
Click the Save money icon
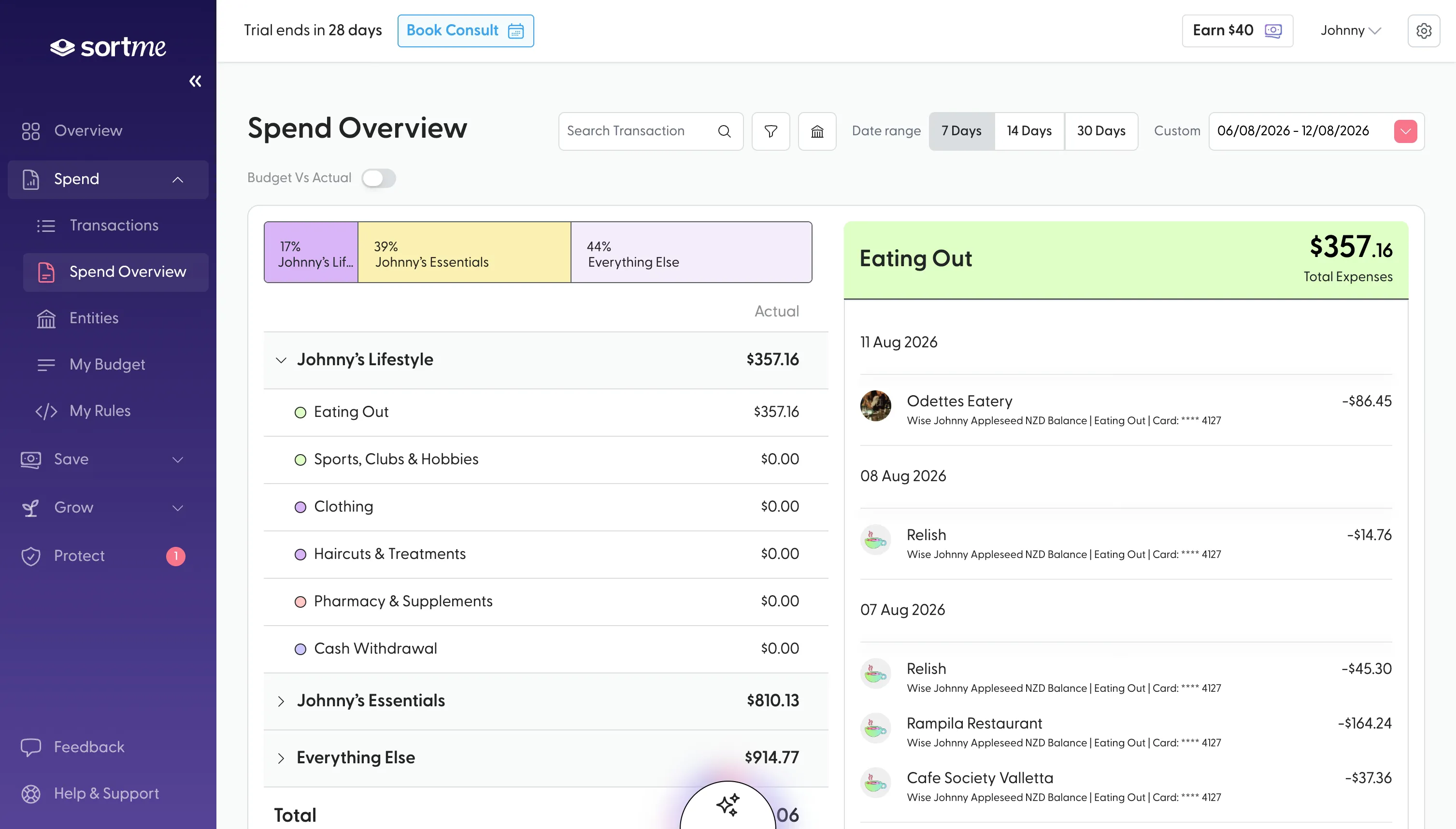point(31,459)
